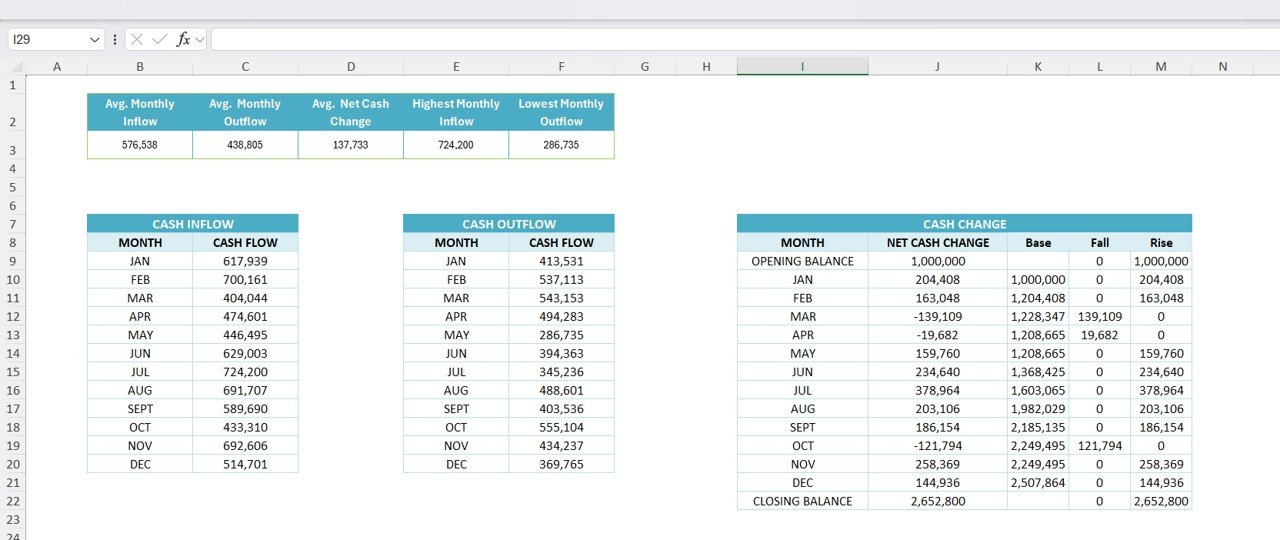Select the 'Rise' column heading
Image resolution: width=1280 pixels, height=540 pixels.
click(1161, 242)
